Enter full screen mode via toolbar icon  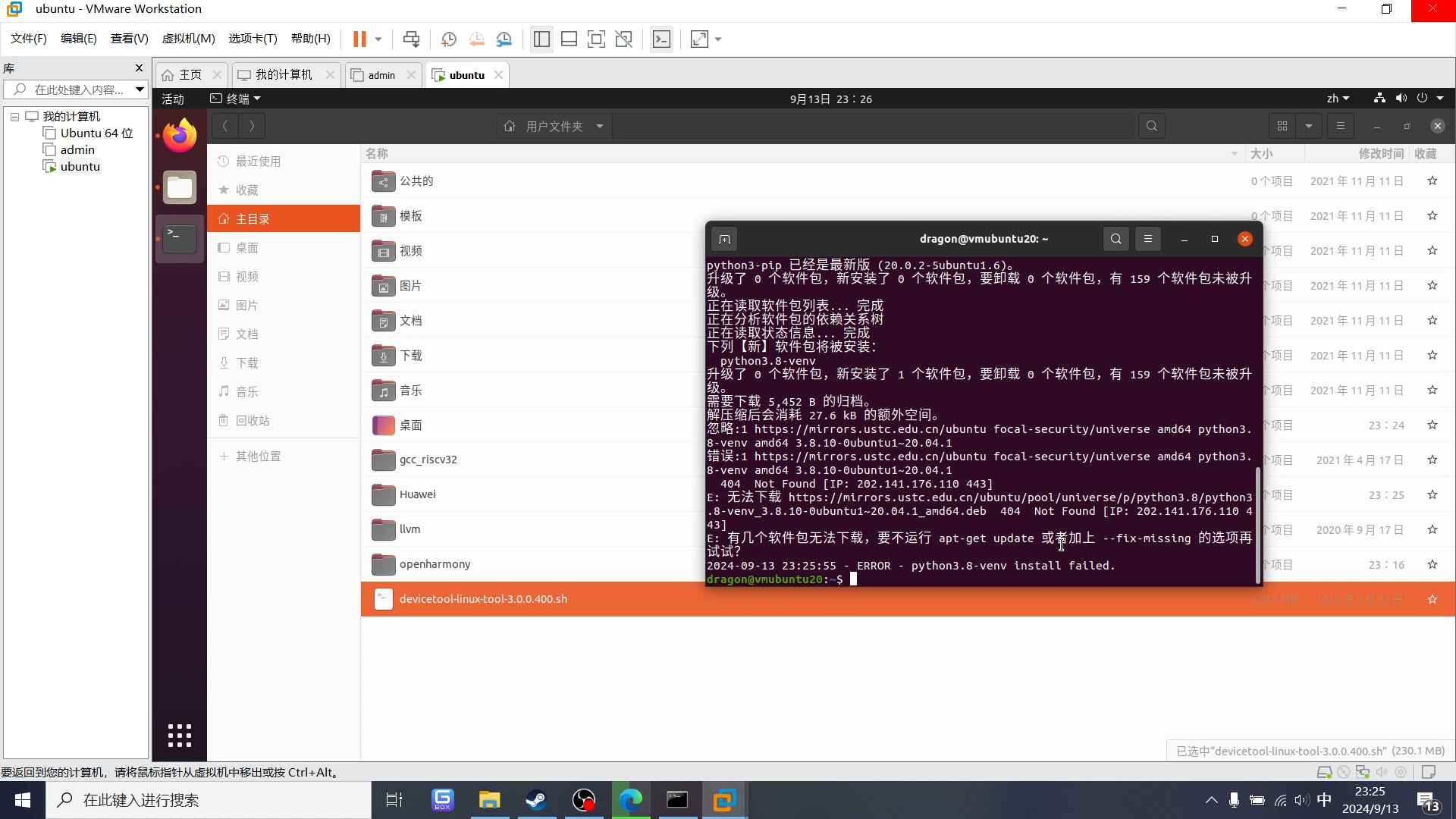click(x=596, y=39)
